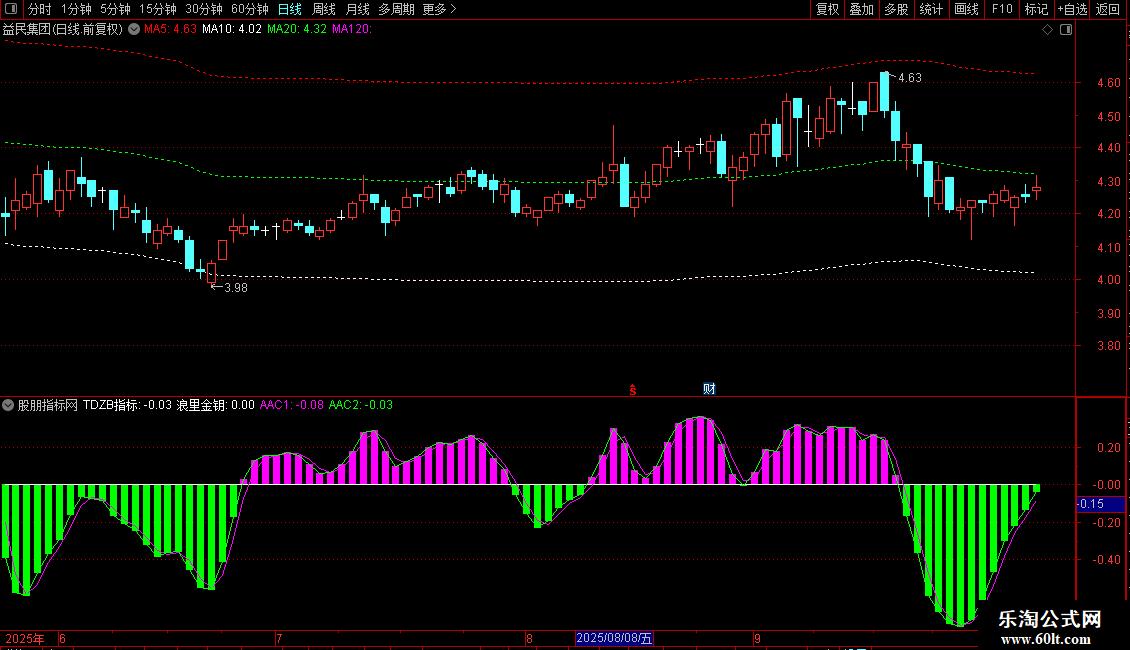Expand the sub-chart indicator dropdown arrow
Image resolution: width=1130 pixels, height=650 pixels.
coord(8,405)
